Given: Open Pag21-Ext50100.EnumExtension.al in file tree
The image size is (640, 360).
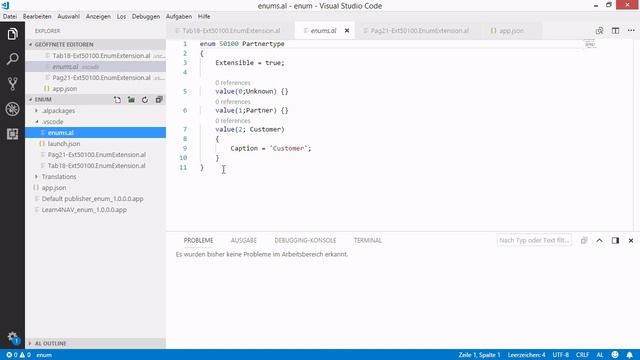Looking at the screenshot, I should (x=96, y=155).
